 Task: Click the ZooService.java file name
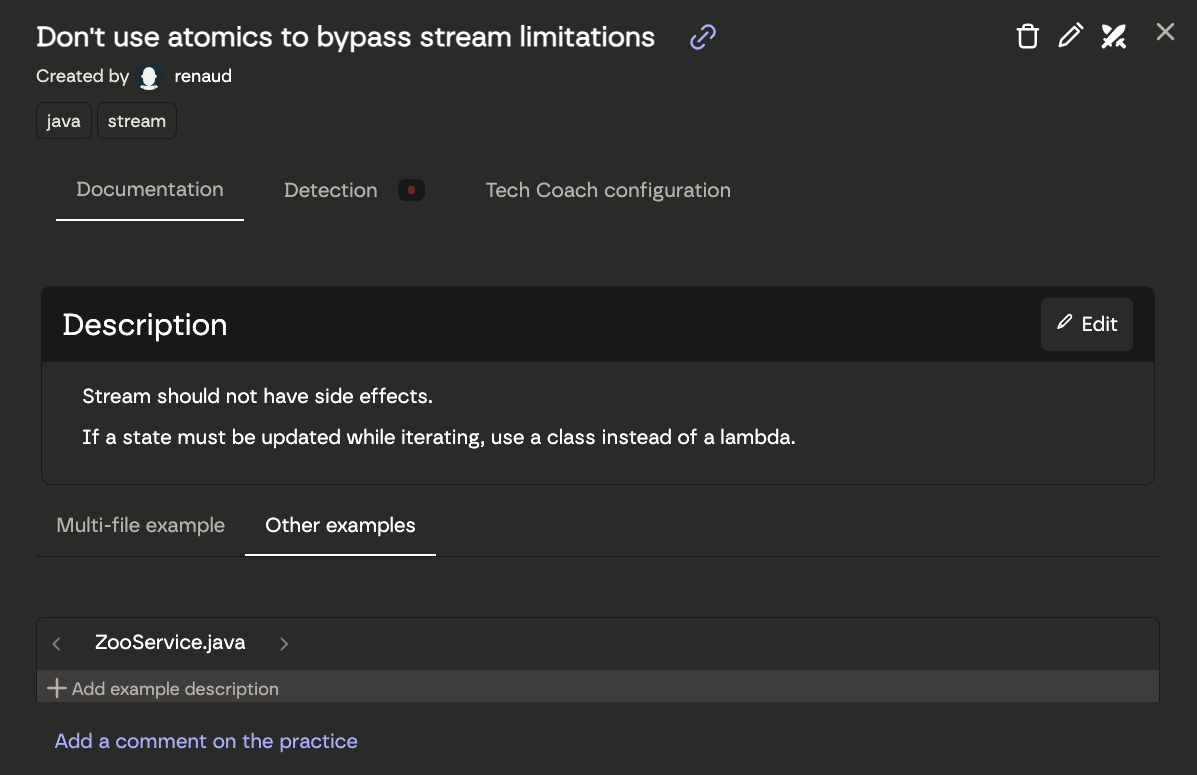[x=170, y=643]
